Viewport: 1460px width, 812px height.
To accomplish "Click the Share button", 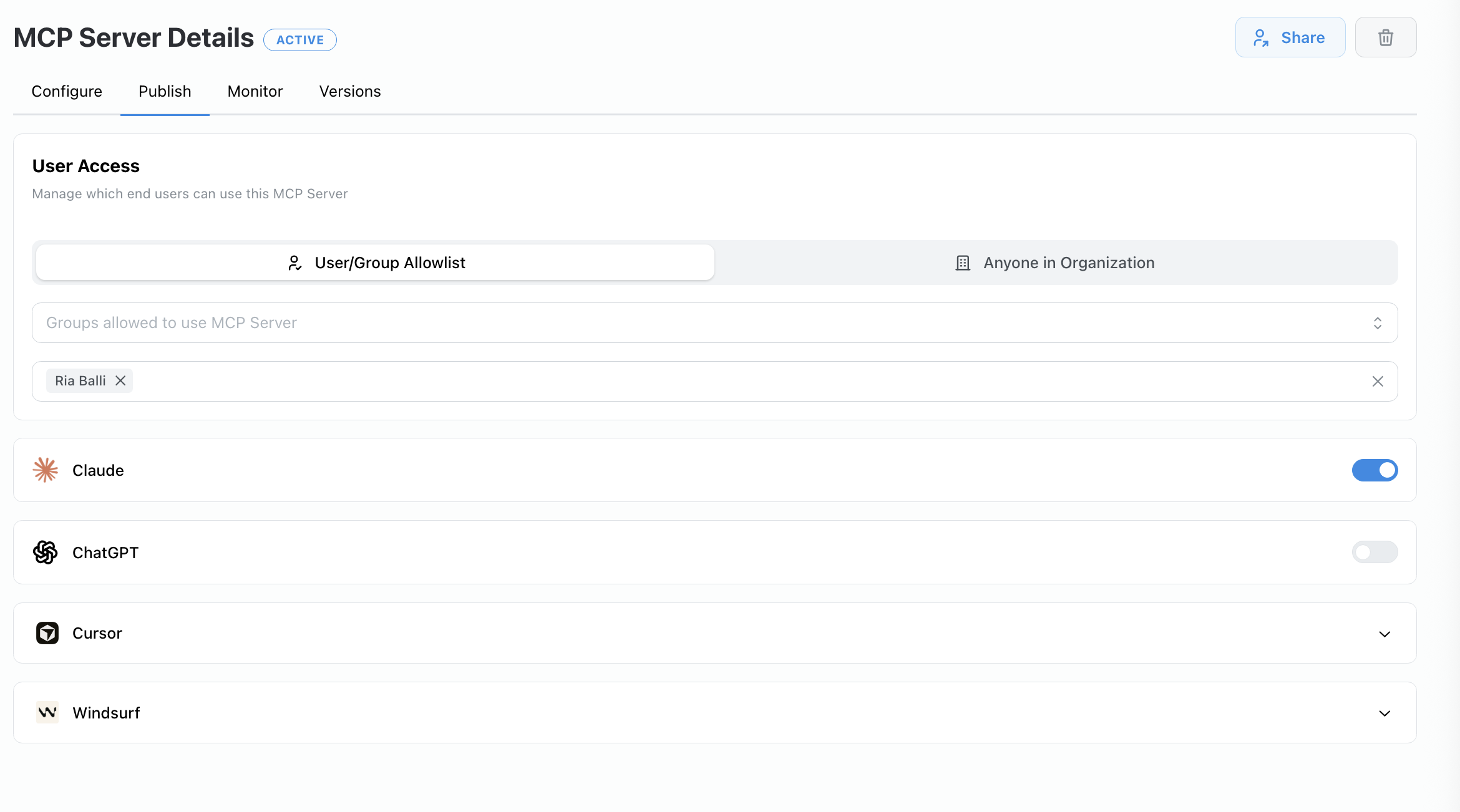I will point(1290,37).
